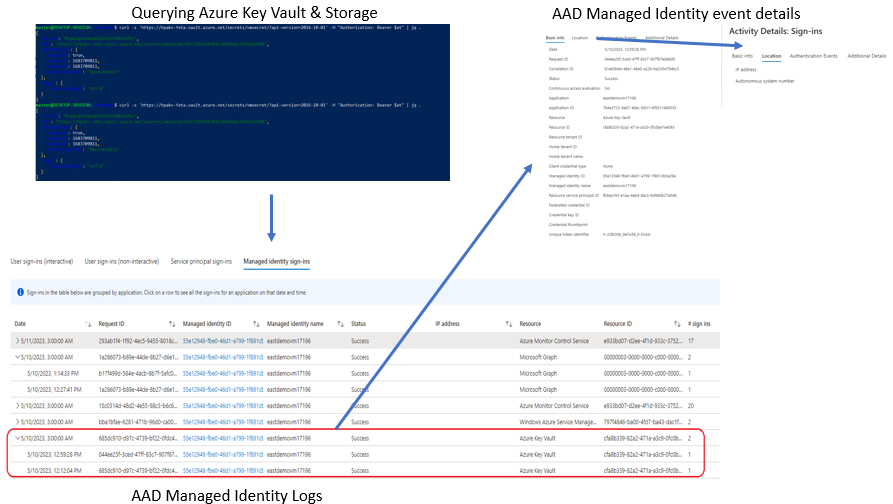Open Additional Details tab in Activity Details
This screenshot has width=893, height=504.
tap(866, 56)
